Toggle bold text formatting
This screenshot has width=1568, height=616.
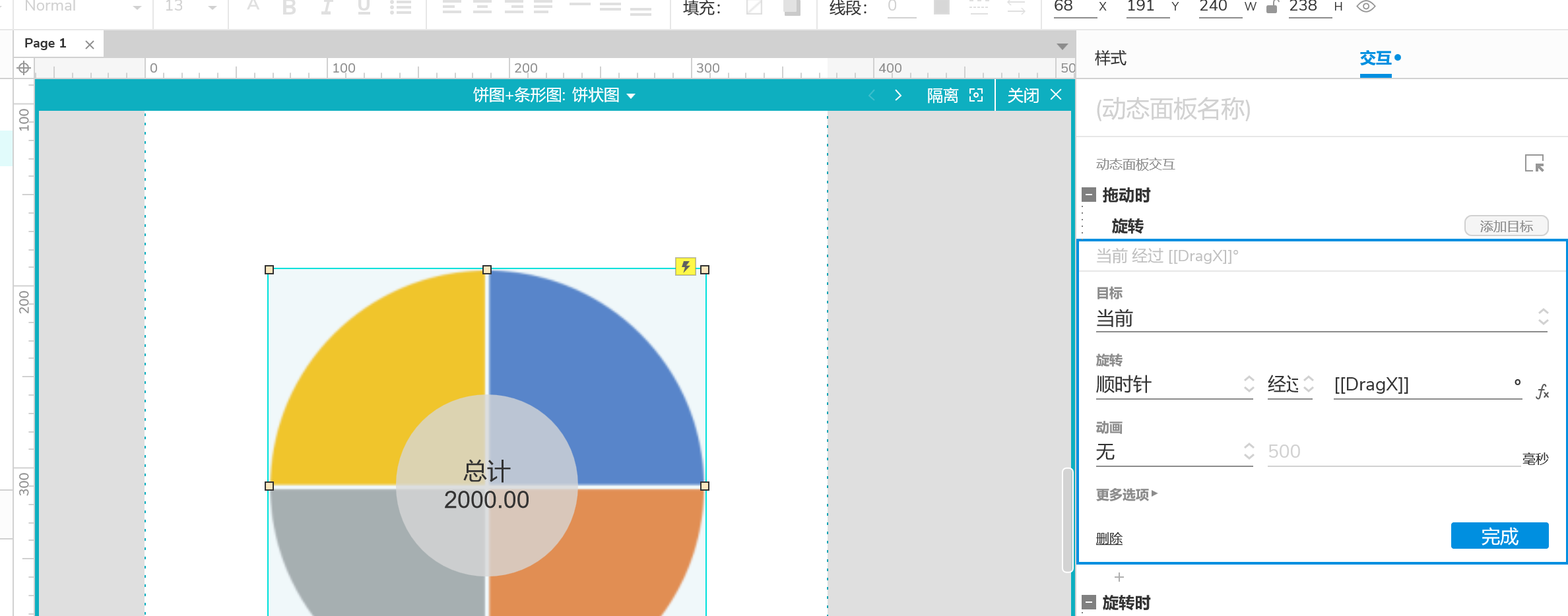point(289,7)
